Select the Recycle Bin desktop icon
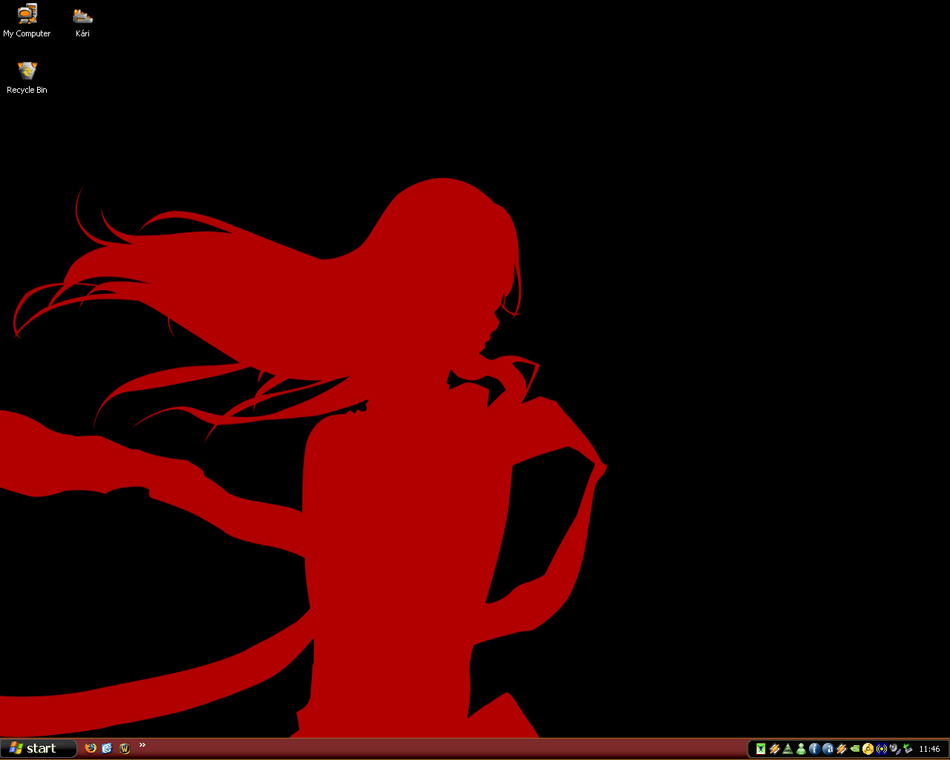Viewport: 950px width, 760px height. [x=27, y=78]
